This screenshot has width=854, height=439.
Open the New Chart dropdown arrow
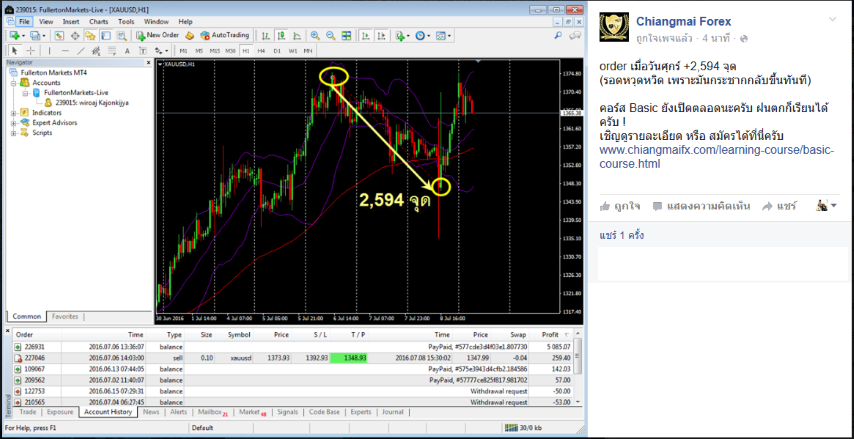[x=23, y=36]
